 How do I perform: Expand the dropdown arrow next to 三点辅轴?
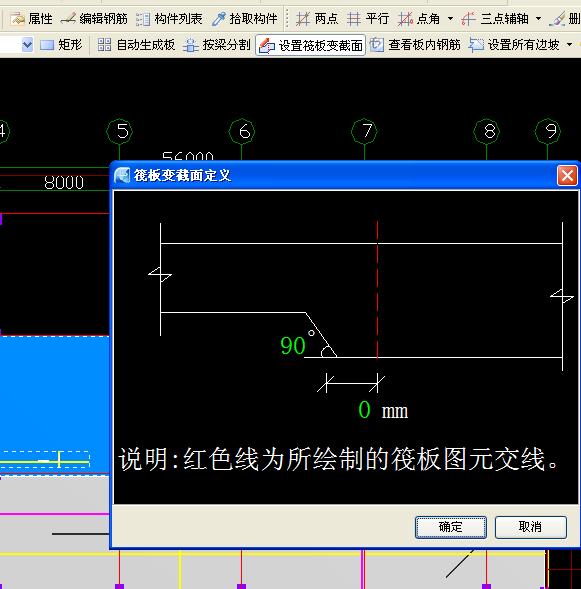point(538,18)
